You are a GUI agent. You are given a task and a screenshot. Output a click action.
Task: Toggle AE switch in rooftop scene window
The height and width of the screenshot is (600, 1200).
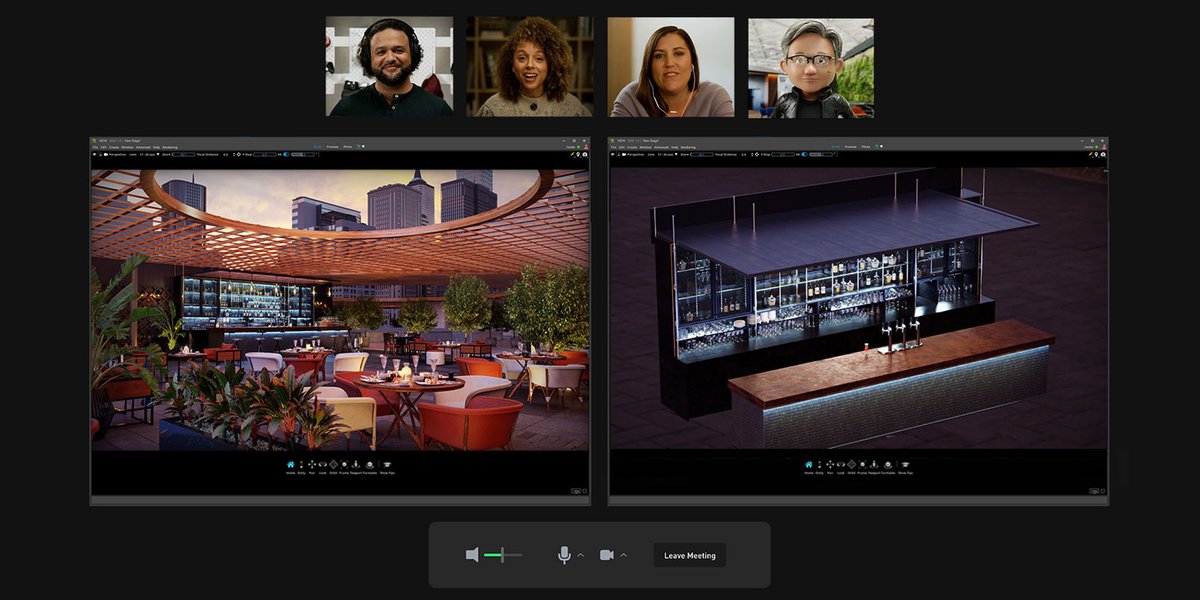(x=286, y=154)
